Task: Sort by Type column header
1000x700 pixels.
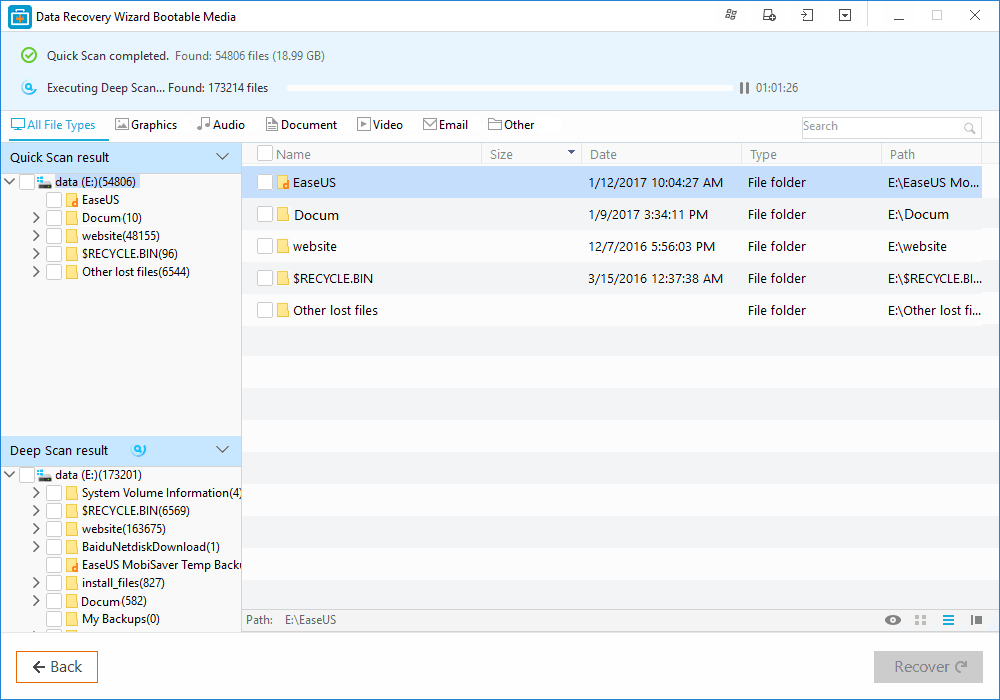Action: point(811,154)
